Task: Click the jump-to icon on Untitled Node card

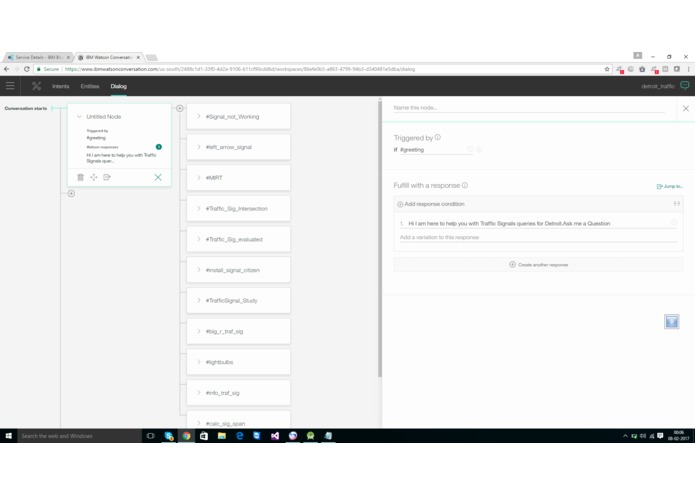Action: (107, 177)
